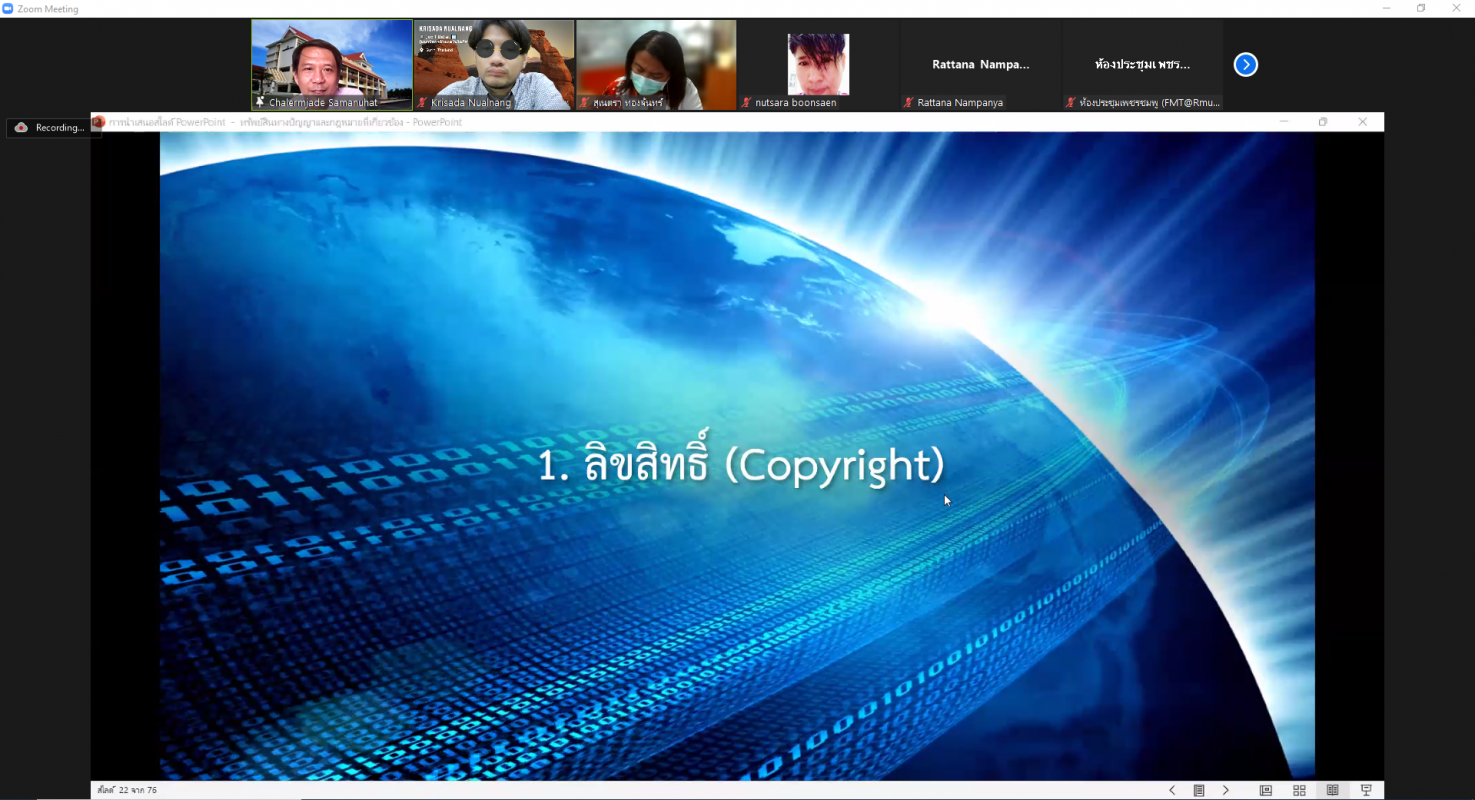
Task: Close the shared PowerPoint window
Action: 1362,122
